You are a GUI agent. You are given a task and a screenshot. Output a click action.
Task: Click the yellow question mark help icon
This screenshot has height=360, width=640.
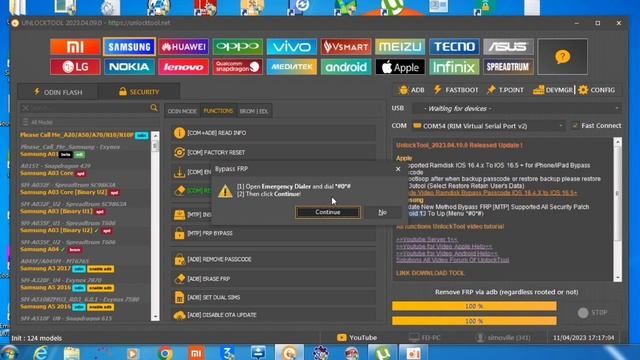coord(562,57)
